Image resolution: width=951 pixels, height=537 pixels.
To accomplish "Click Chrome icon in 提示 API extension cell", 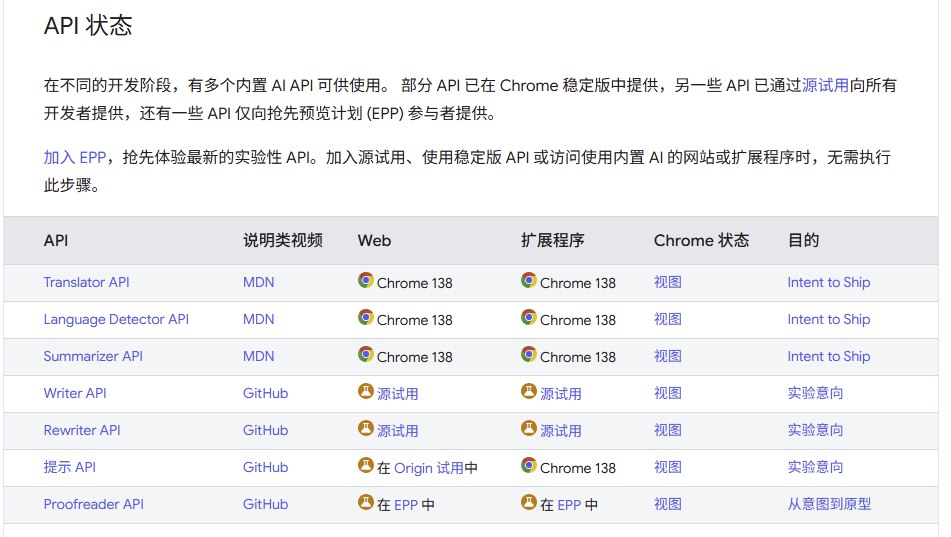I will [x=529, y=465].
